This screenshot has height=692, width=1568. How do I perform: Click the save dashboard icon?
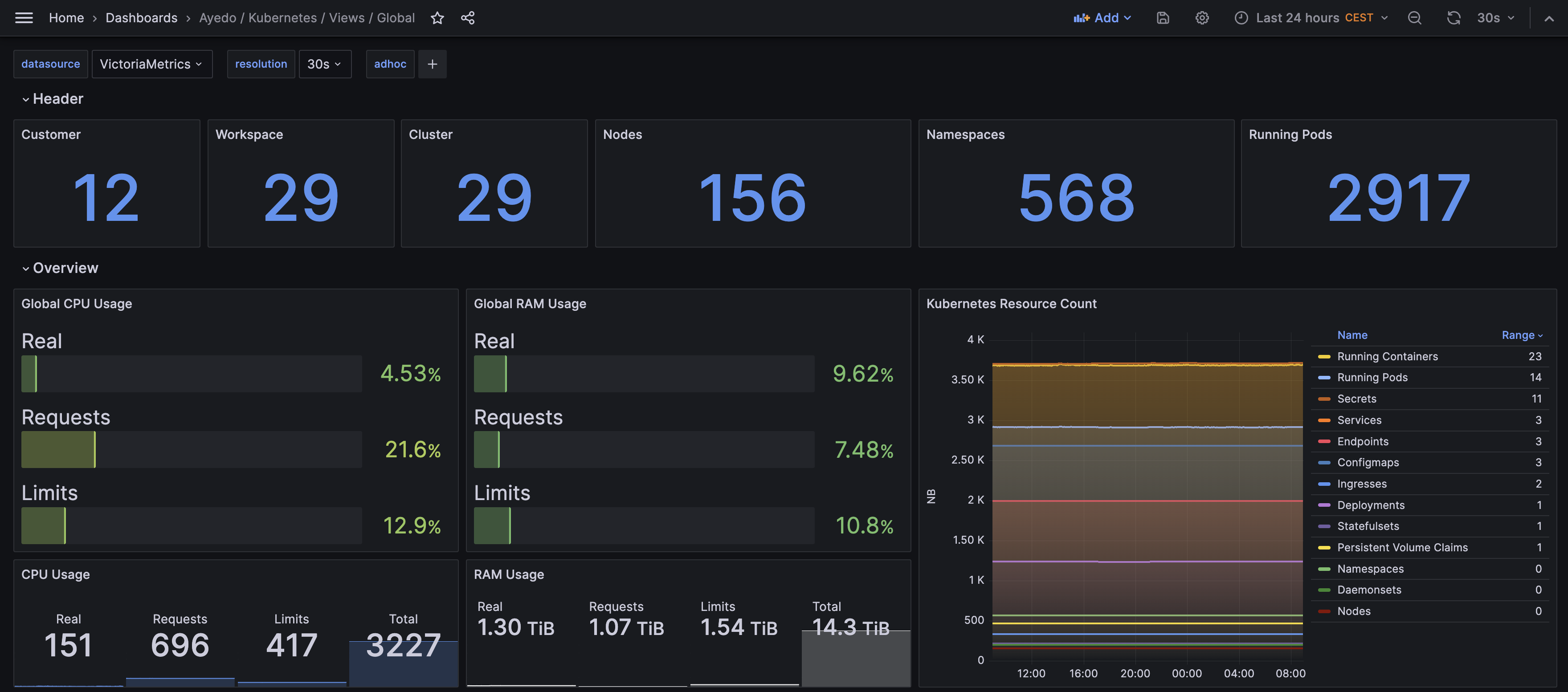click(x=1163, y=18)
